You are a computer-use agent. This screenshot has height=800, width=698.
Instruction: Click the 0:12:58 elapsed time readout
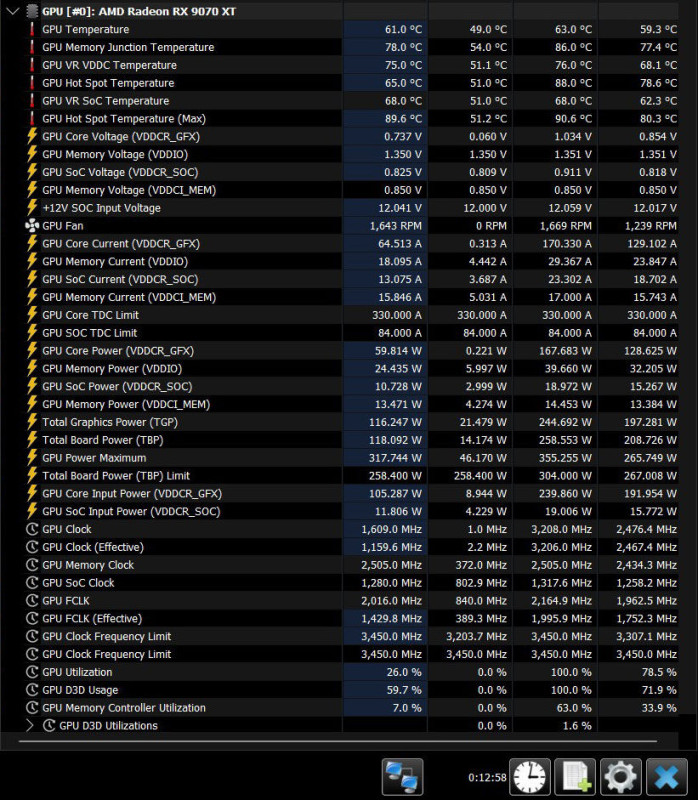(x=487, y=777)
